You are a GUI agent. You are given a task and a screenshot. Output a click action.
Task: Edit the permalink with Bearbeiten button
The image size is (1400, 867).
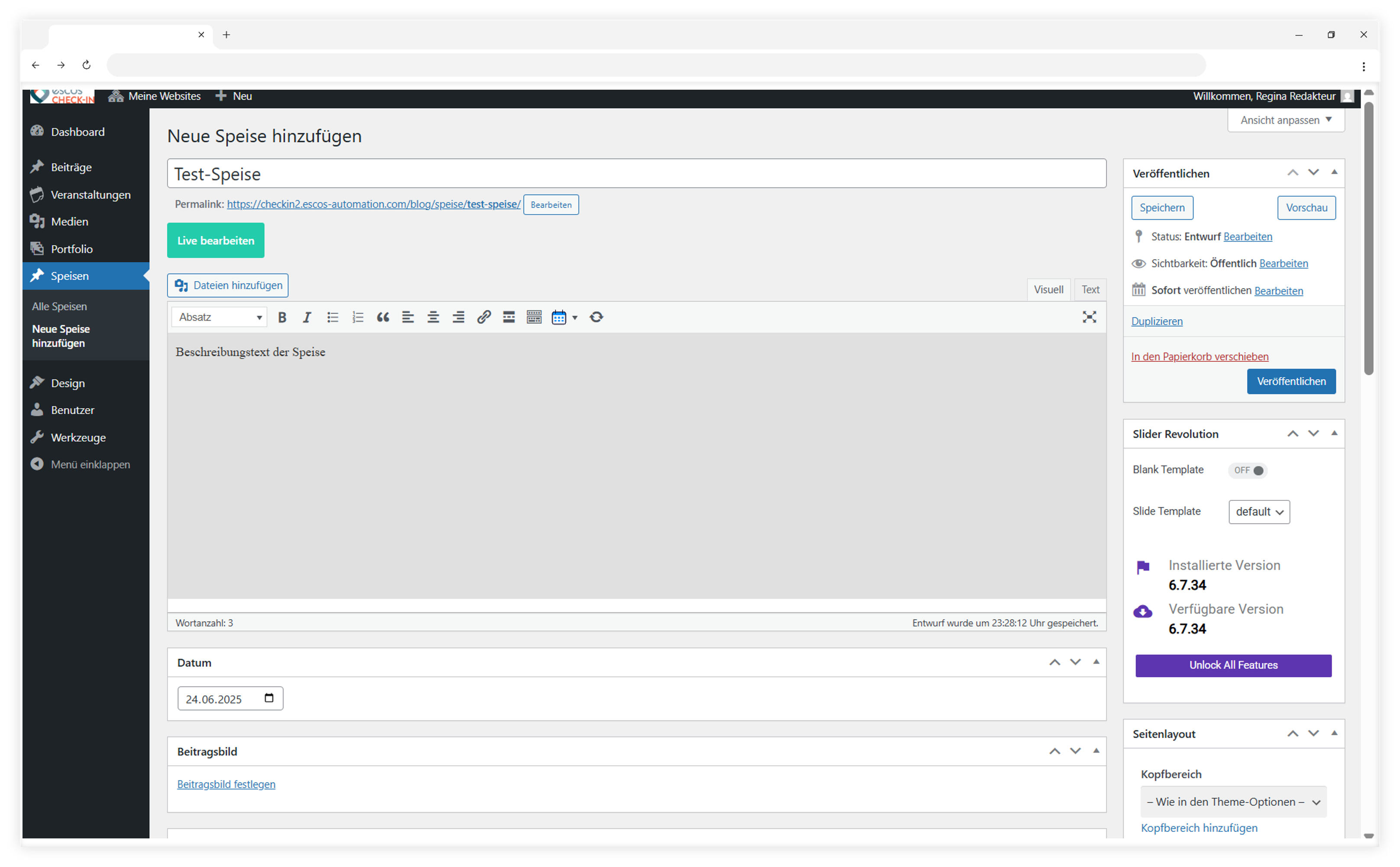point(551,205)
